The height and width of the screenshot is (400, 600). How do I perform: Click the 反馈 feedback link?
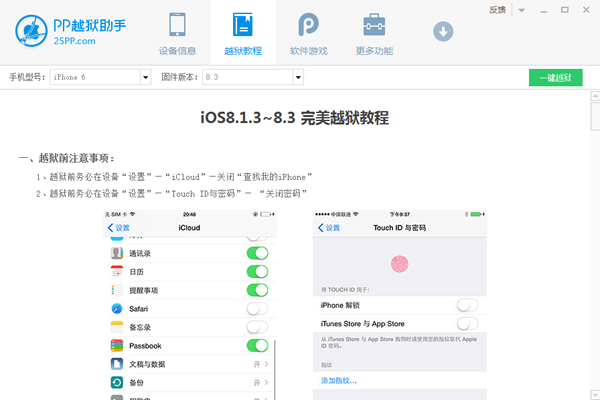tap(497, 10)
